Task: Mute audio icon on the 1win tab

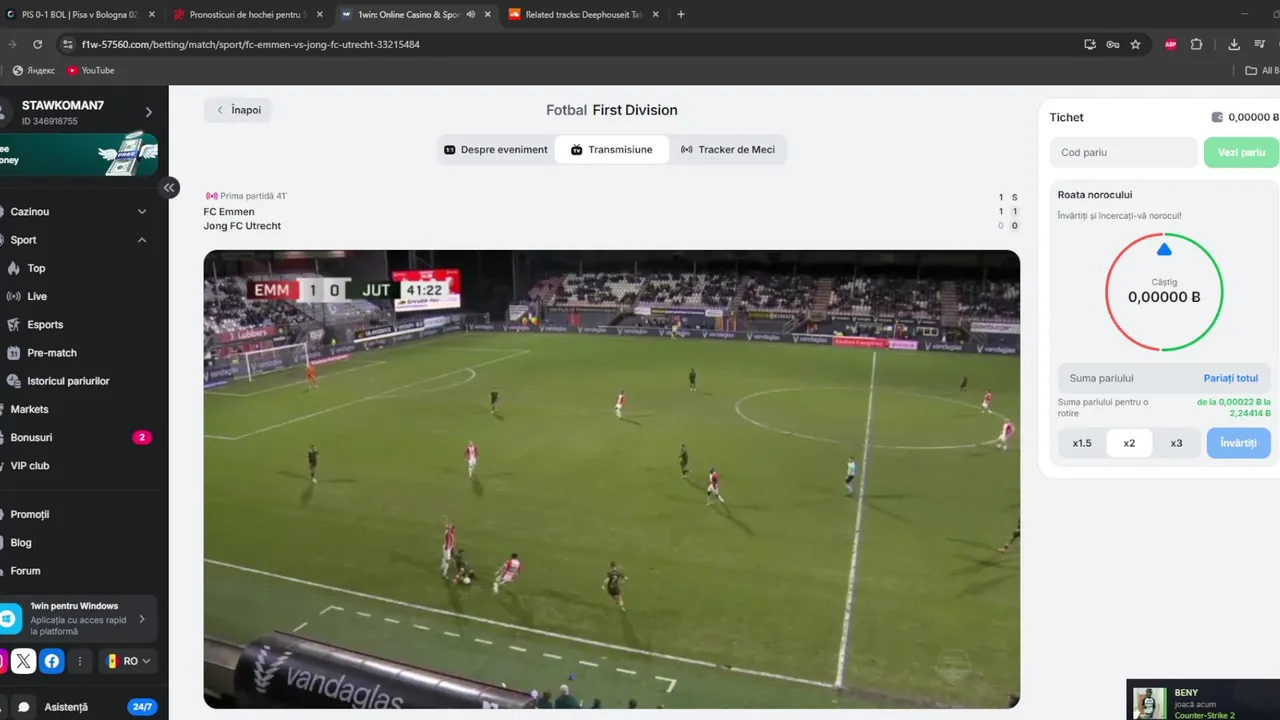Action: pos(470,14)
